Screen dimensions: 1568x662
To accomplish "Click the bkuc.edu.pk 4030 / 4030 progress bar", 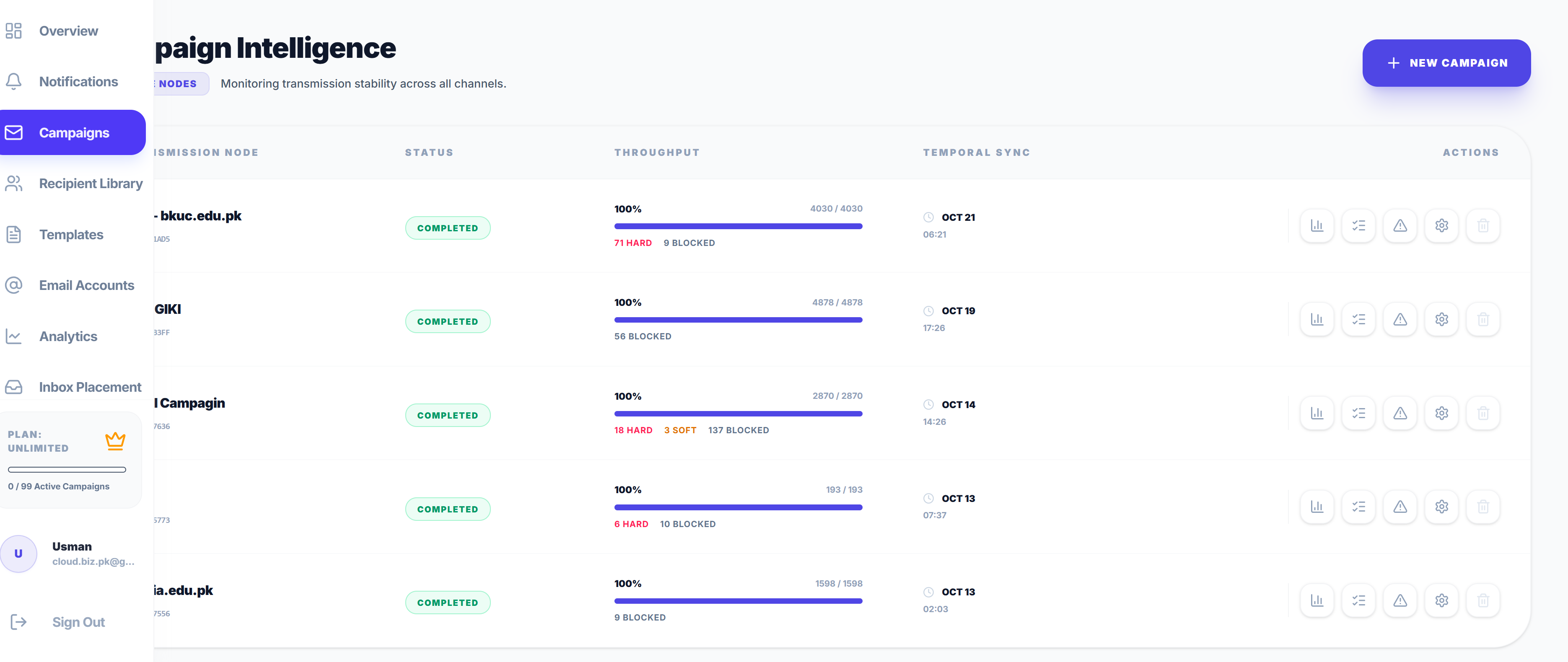I will click(738, 226).
